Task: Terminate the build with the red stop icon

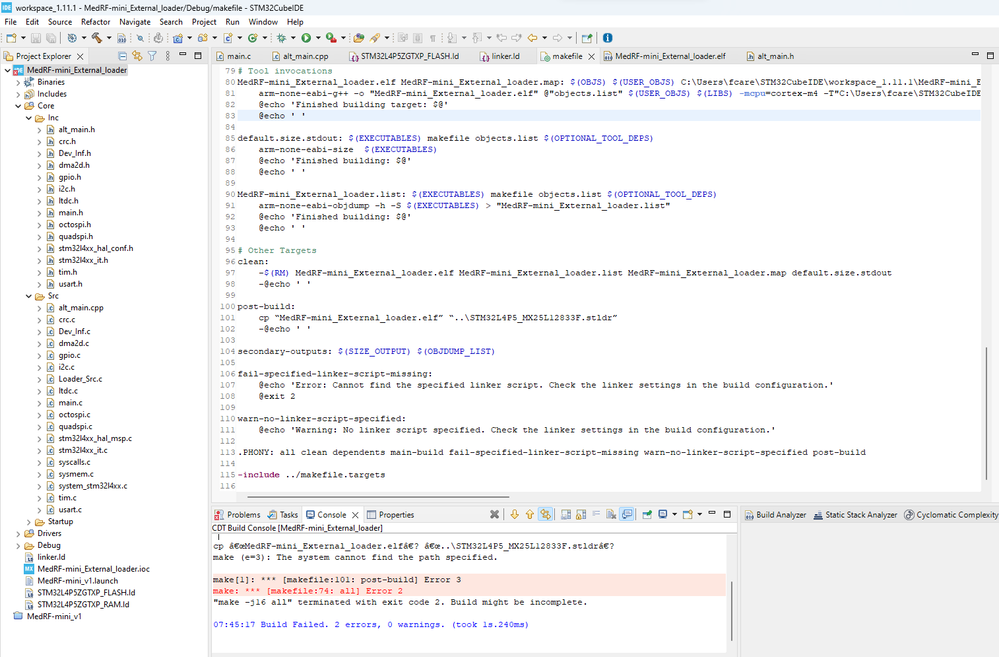Action: tap(493, 514)
